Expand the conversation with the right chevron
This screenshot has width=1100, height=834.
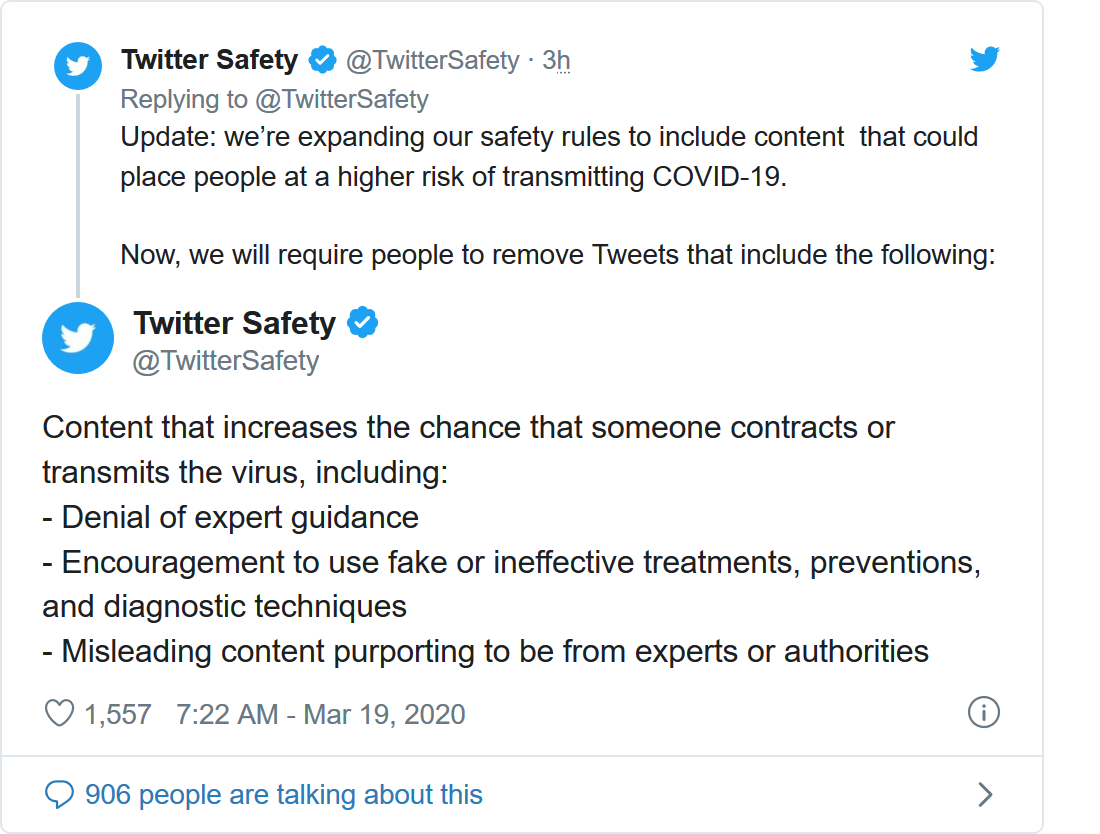click(x=985, y=795)
